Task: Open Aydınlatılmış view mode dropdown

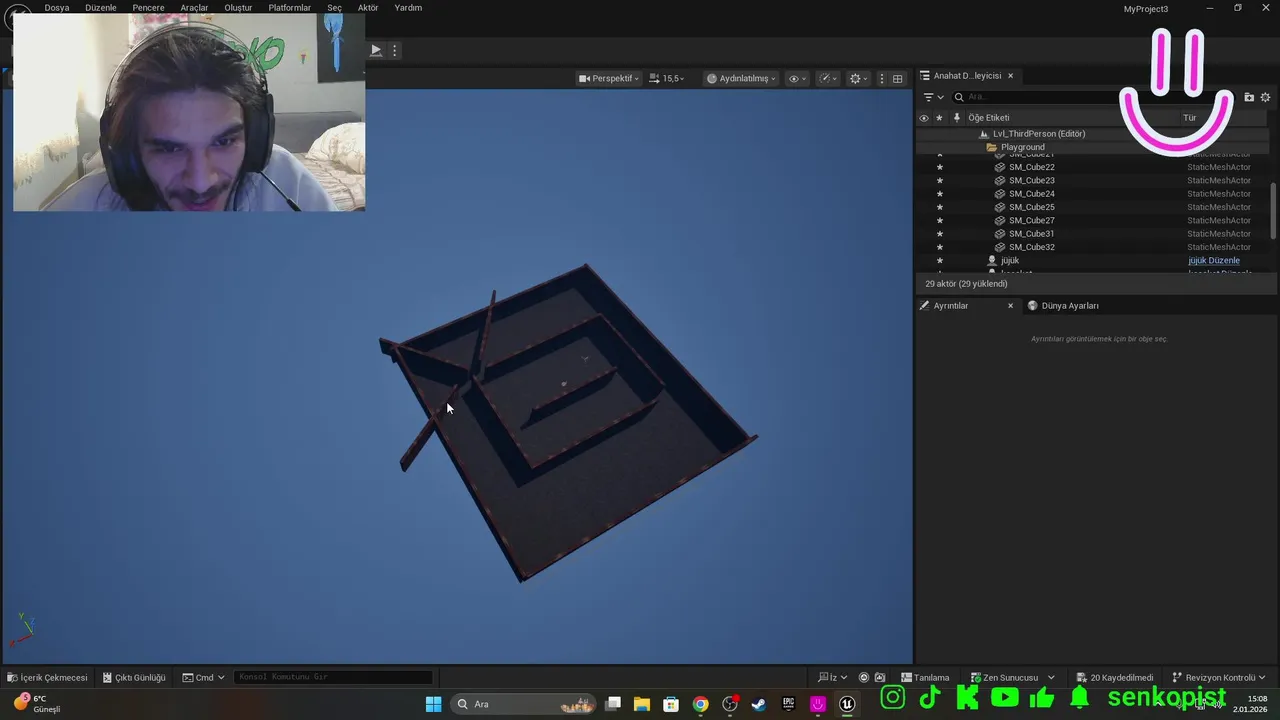Action: pyautogui.click(x=741, y=78)
